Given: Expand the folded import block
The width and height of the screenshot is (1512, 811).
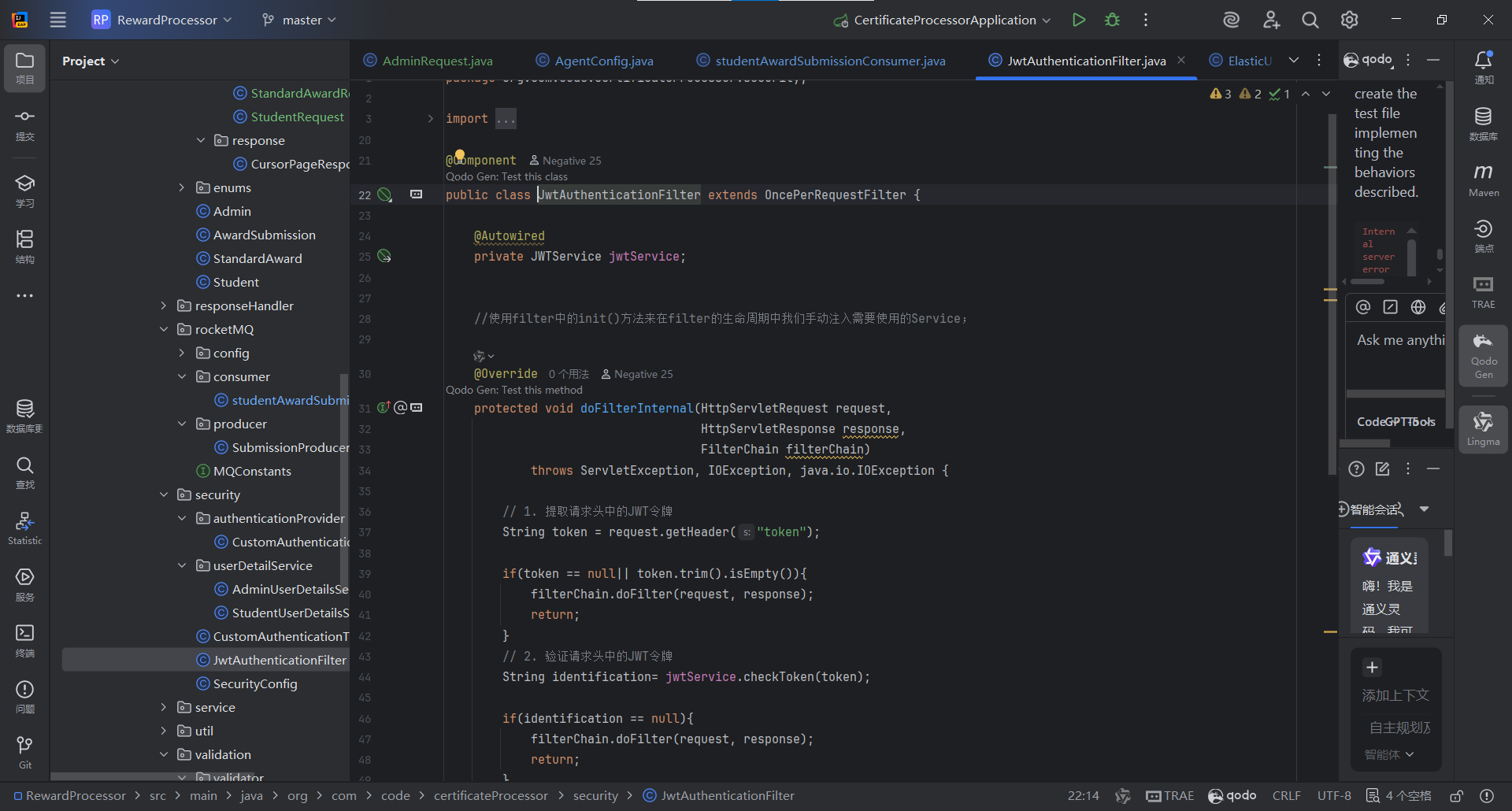Looking at the screenshot, I should (431, 119).
